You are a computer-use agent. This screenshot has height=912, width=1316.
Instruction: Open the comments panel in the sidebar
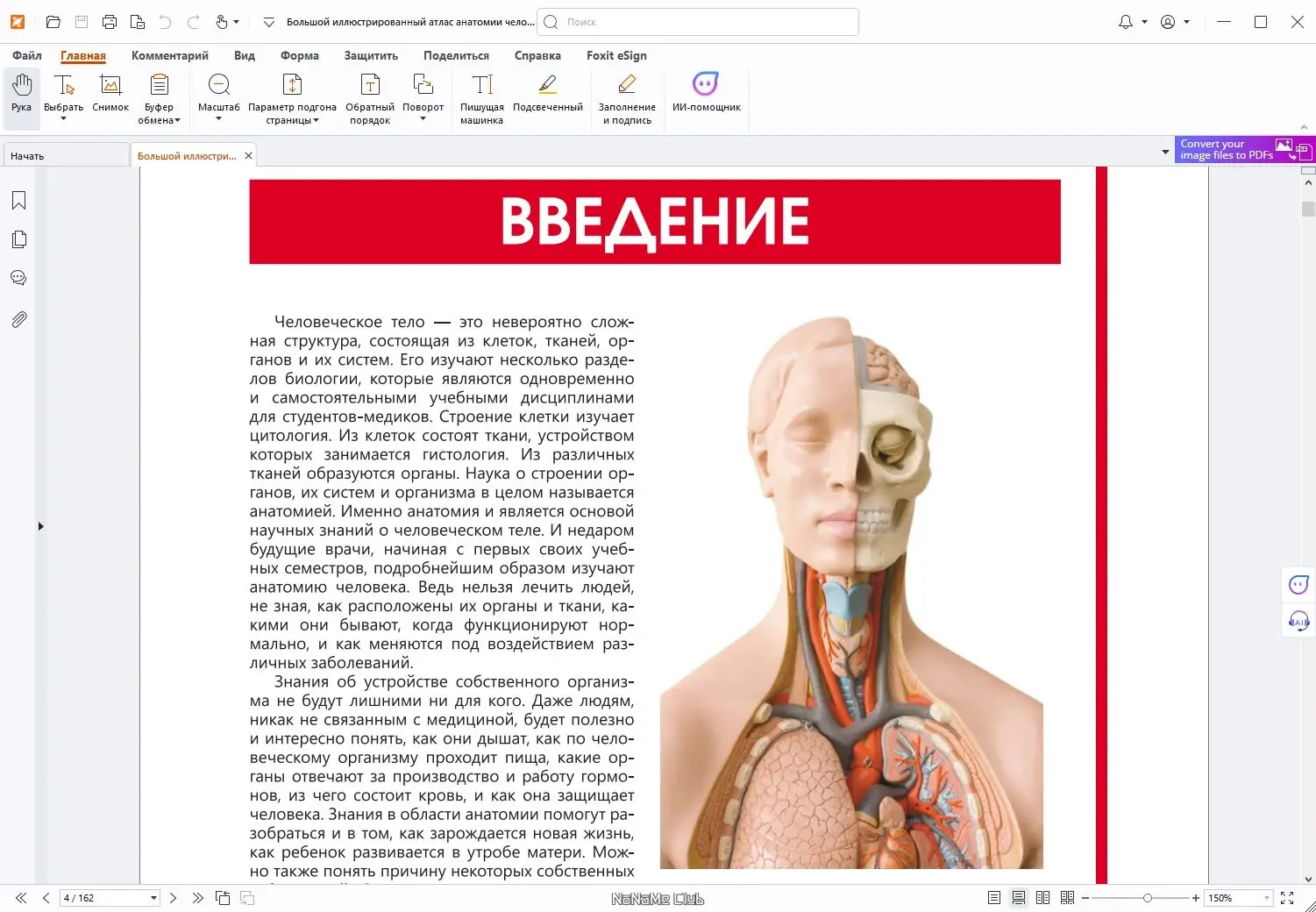(x=18, y=277)
